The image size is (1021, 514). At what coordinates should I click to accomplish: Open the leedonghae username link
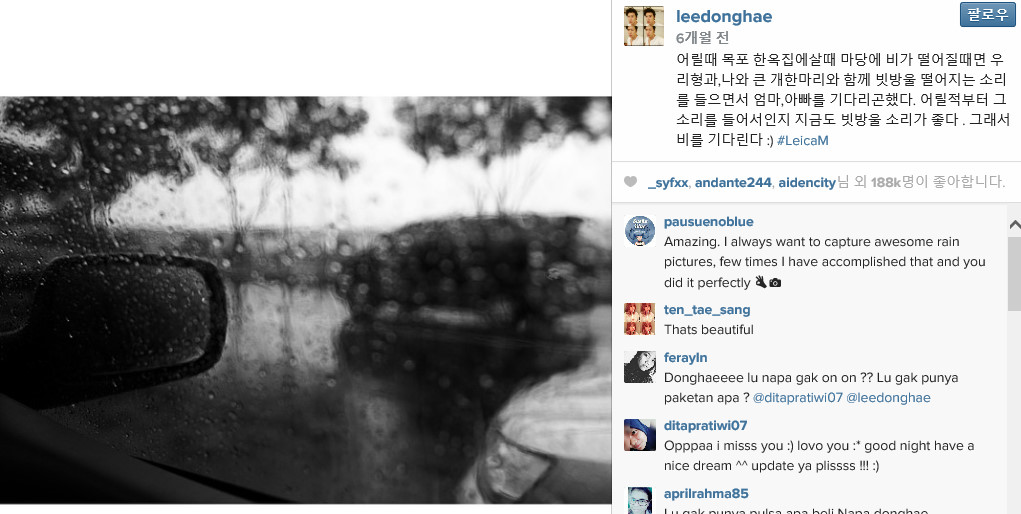tap(723, 16)
